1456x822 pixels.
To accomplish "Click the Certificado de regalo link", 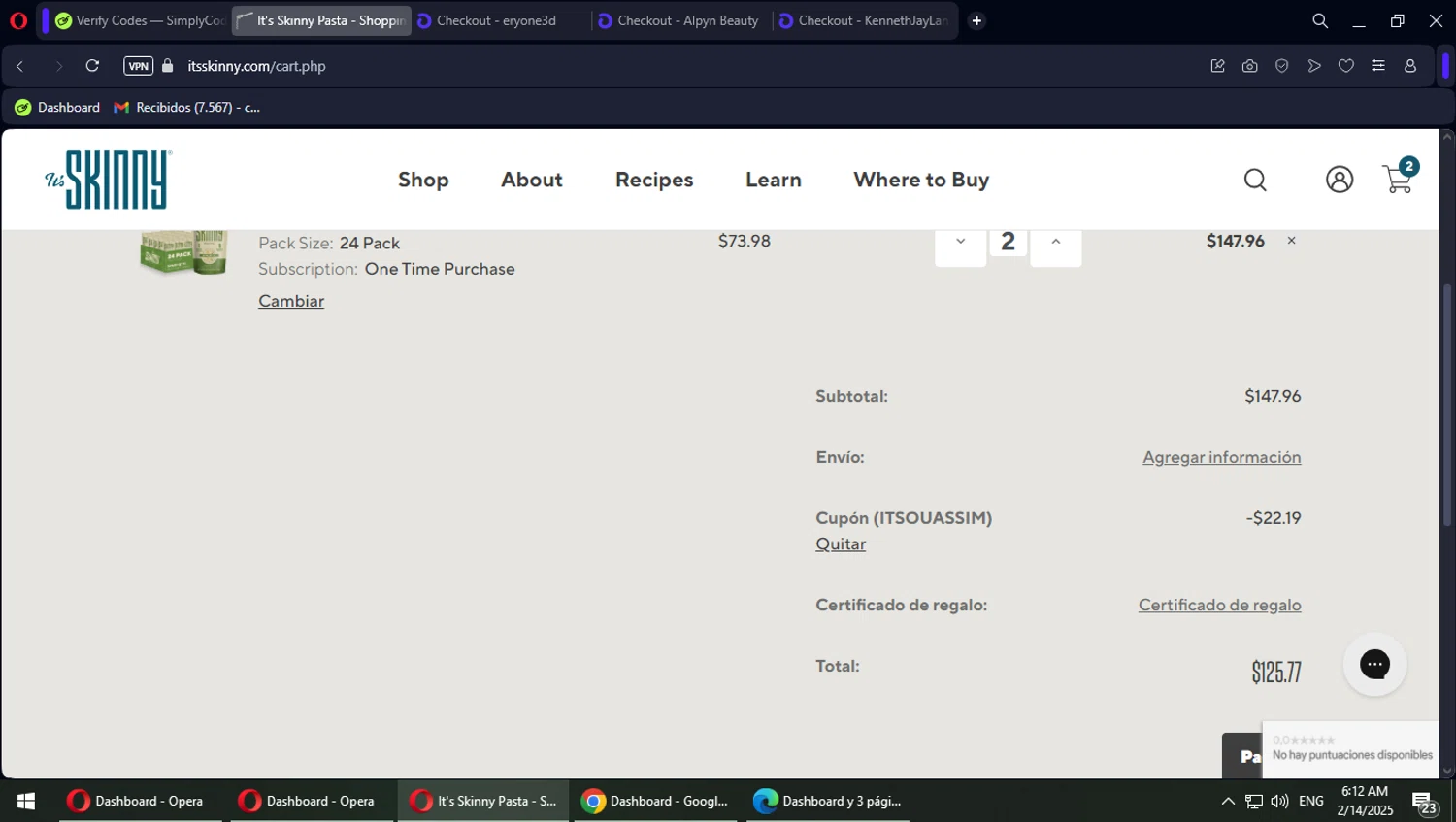I will [1219, 605].
